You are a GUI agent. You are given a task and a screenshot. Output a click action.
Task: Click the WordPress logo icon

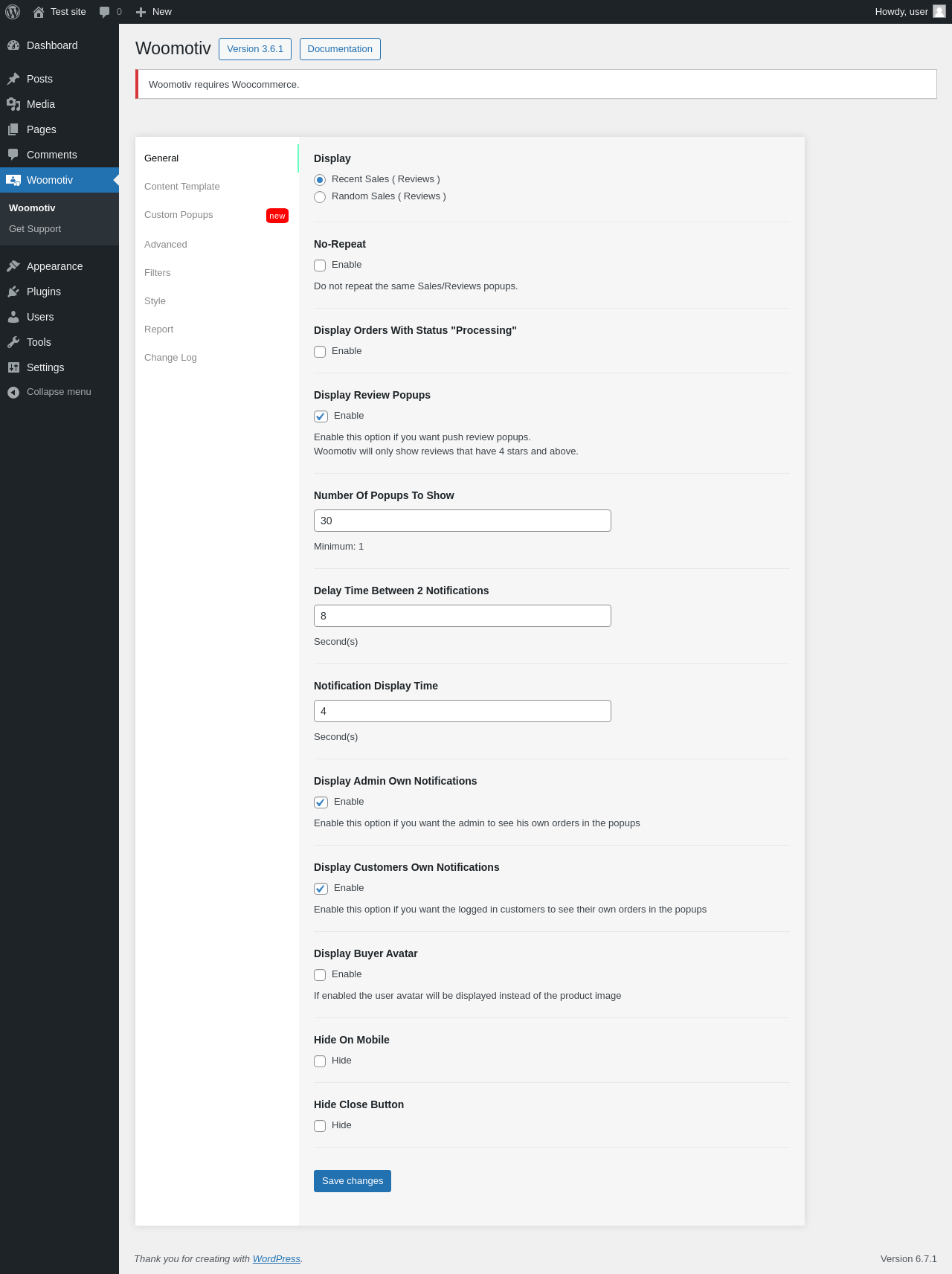[x=13, y=12]
